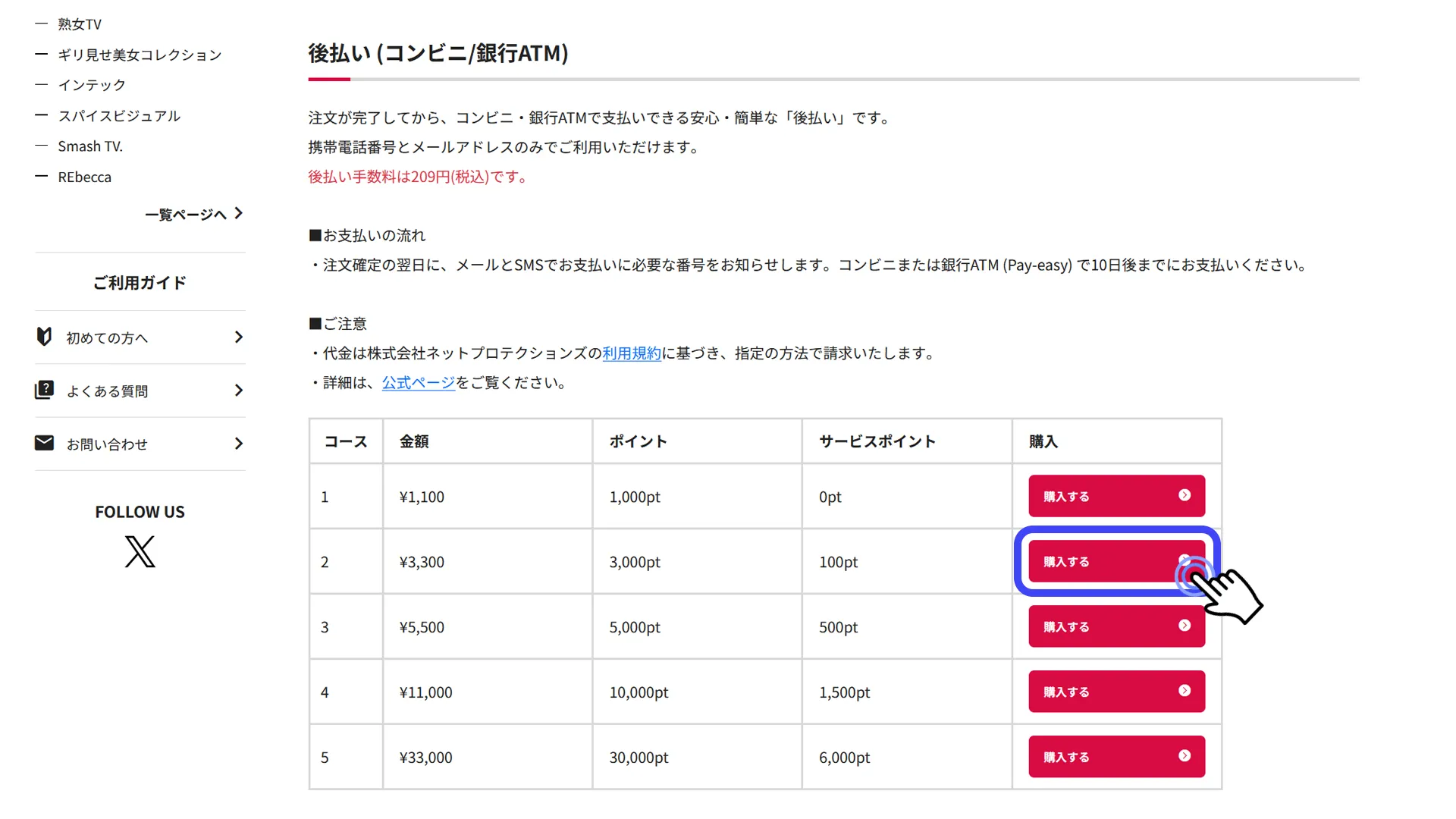Expand the 初めての方へ chevron
This screenshot has height=819, width=1456.
(x=238, y=337)
